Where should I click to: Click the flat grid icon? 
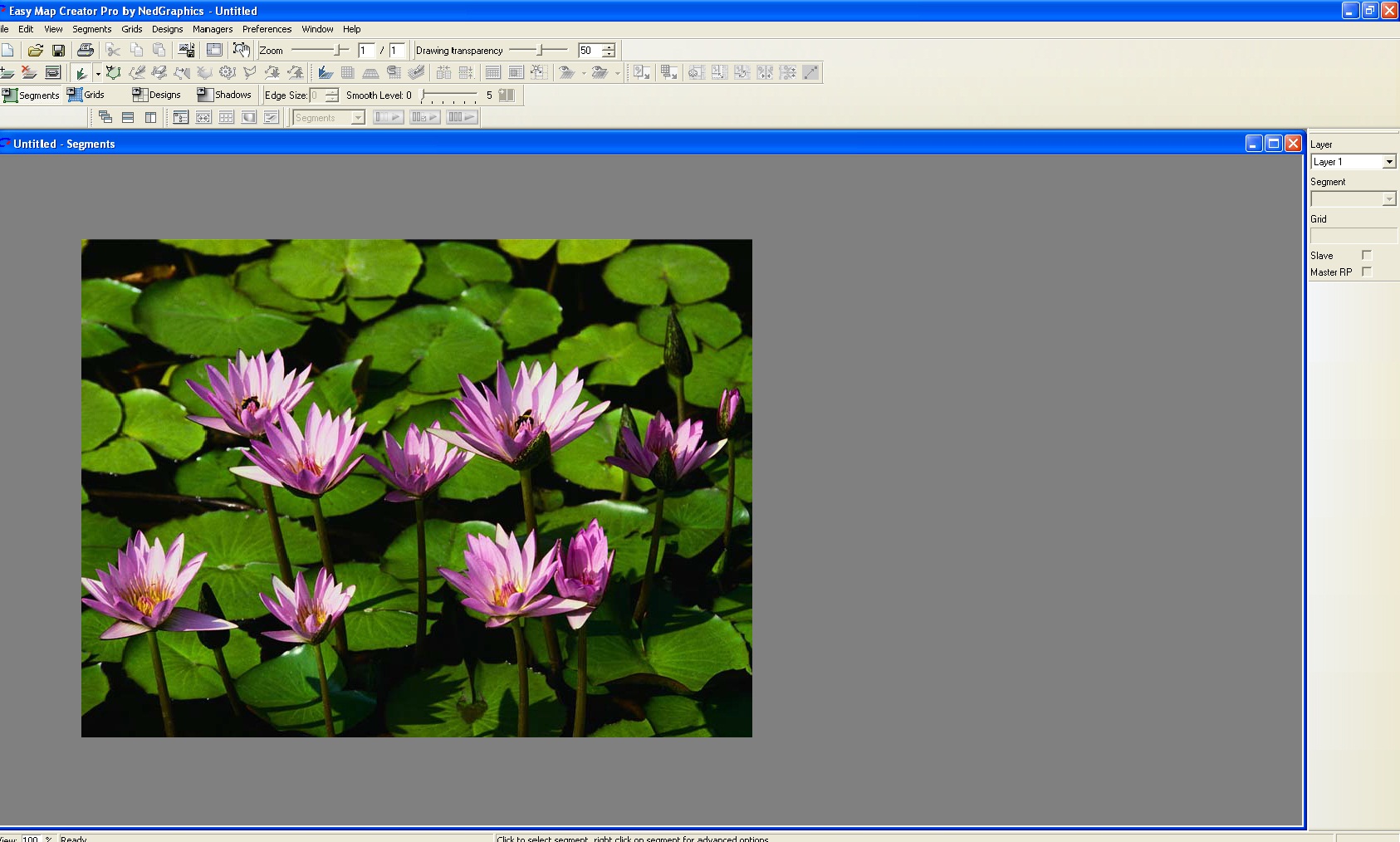click(348, 72)
